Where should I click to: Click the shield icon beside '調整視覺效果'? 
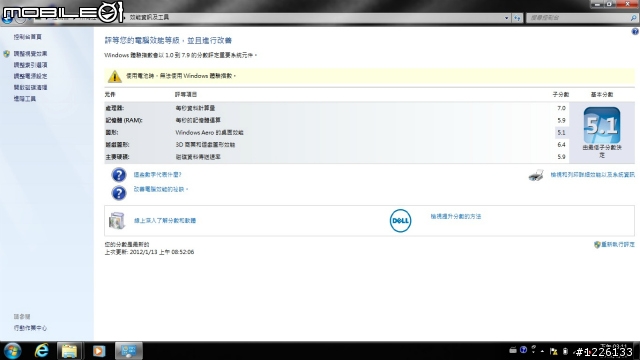tap(7, 54)
